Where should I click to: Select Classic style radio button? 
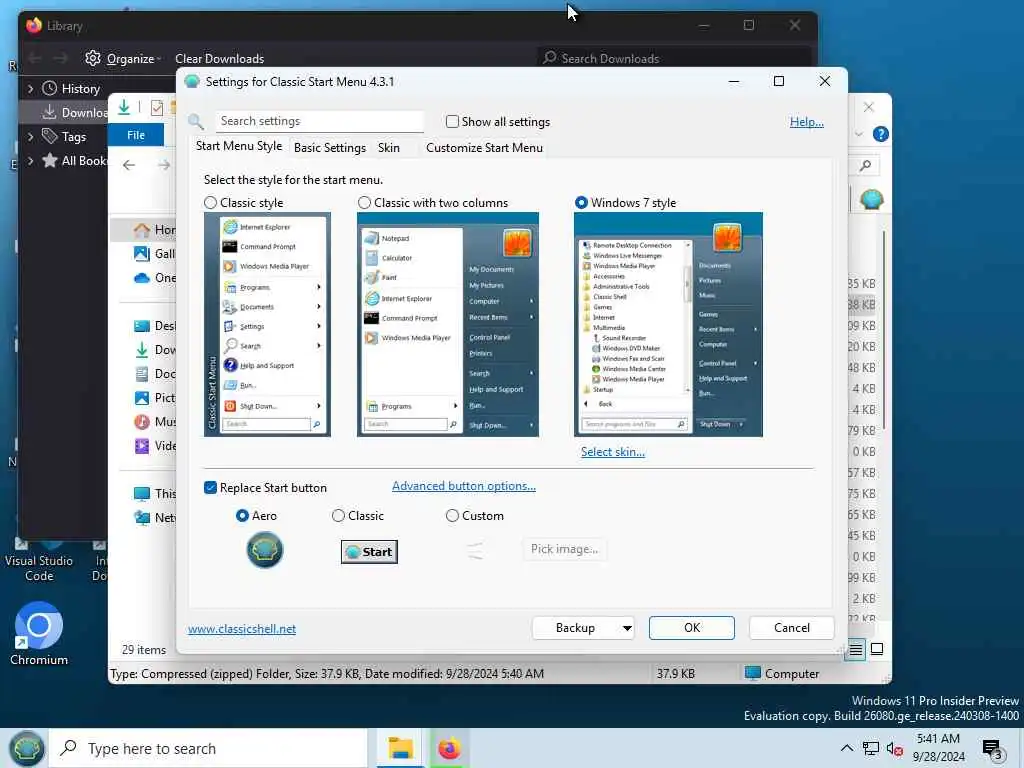pos(210,202)
